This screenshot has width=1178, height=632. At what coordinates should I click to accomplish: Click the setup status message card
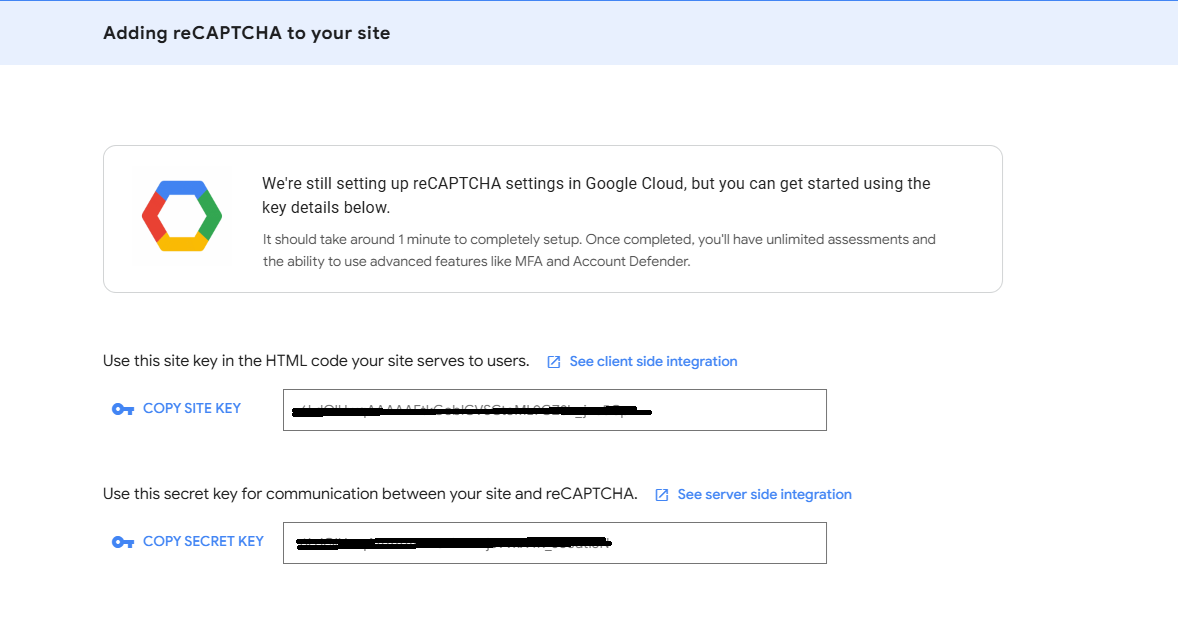pos(551,218)
